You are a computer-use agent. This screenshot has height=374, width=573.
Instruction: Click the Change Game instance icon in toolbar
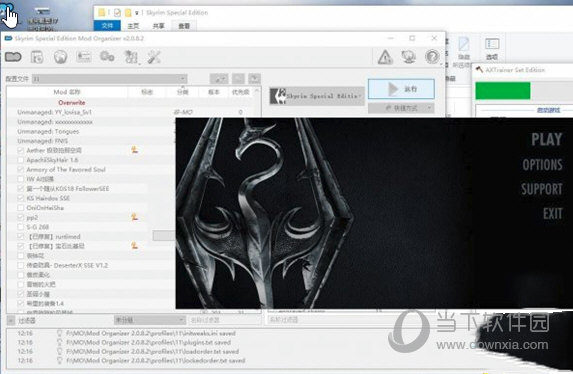click(13, 57)
